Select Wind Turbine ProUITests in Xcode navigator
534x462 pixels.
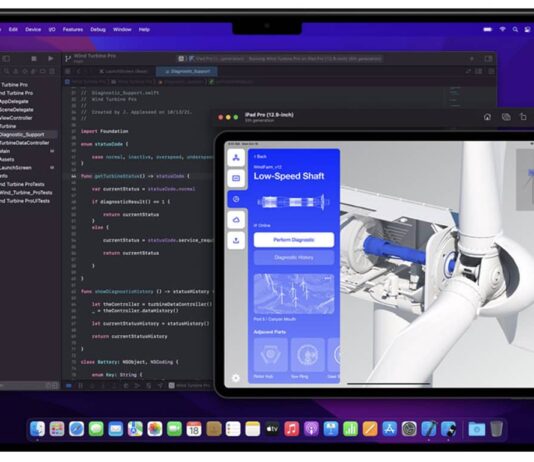click(x=25, y=201)
